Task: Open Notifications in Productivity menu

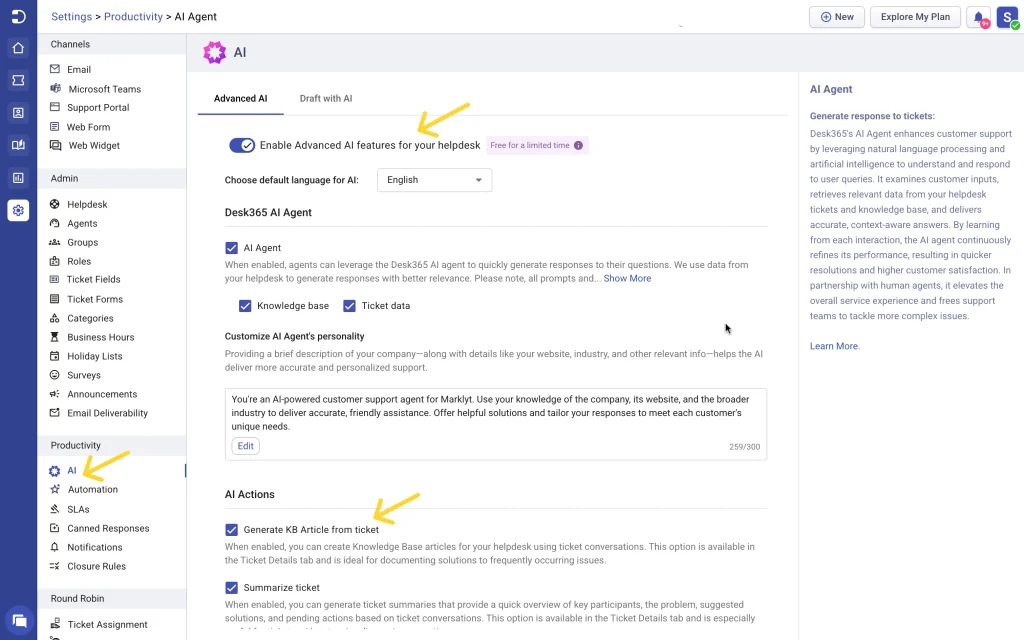Action: coord(95,547)
